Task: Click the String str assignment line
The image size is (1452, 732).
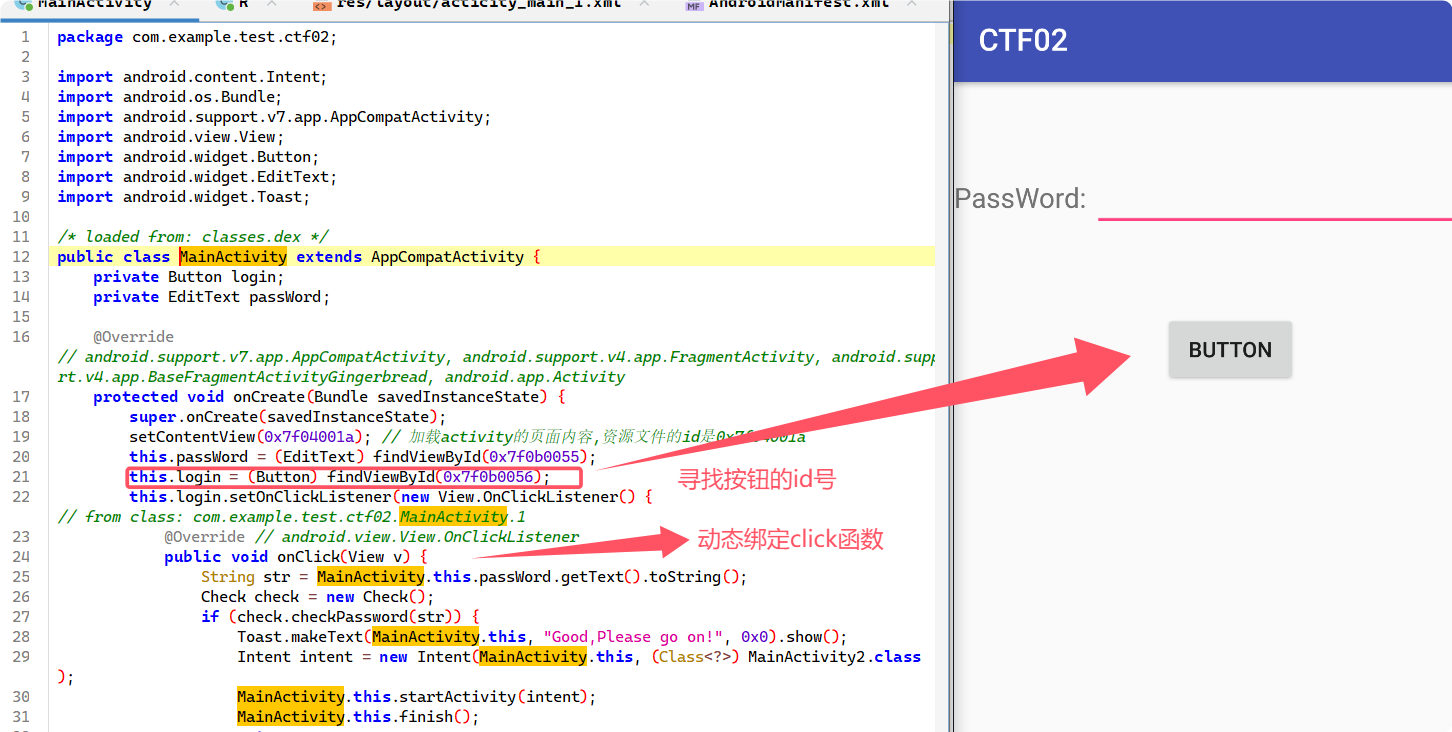Action: point(474,577)
